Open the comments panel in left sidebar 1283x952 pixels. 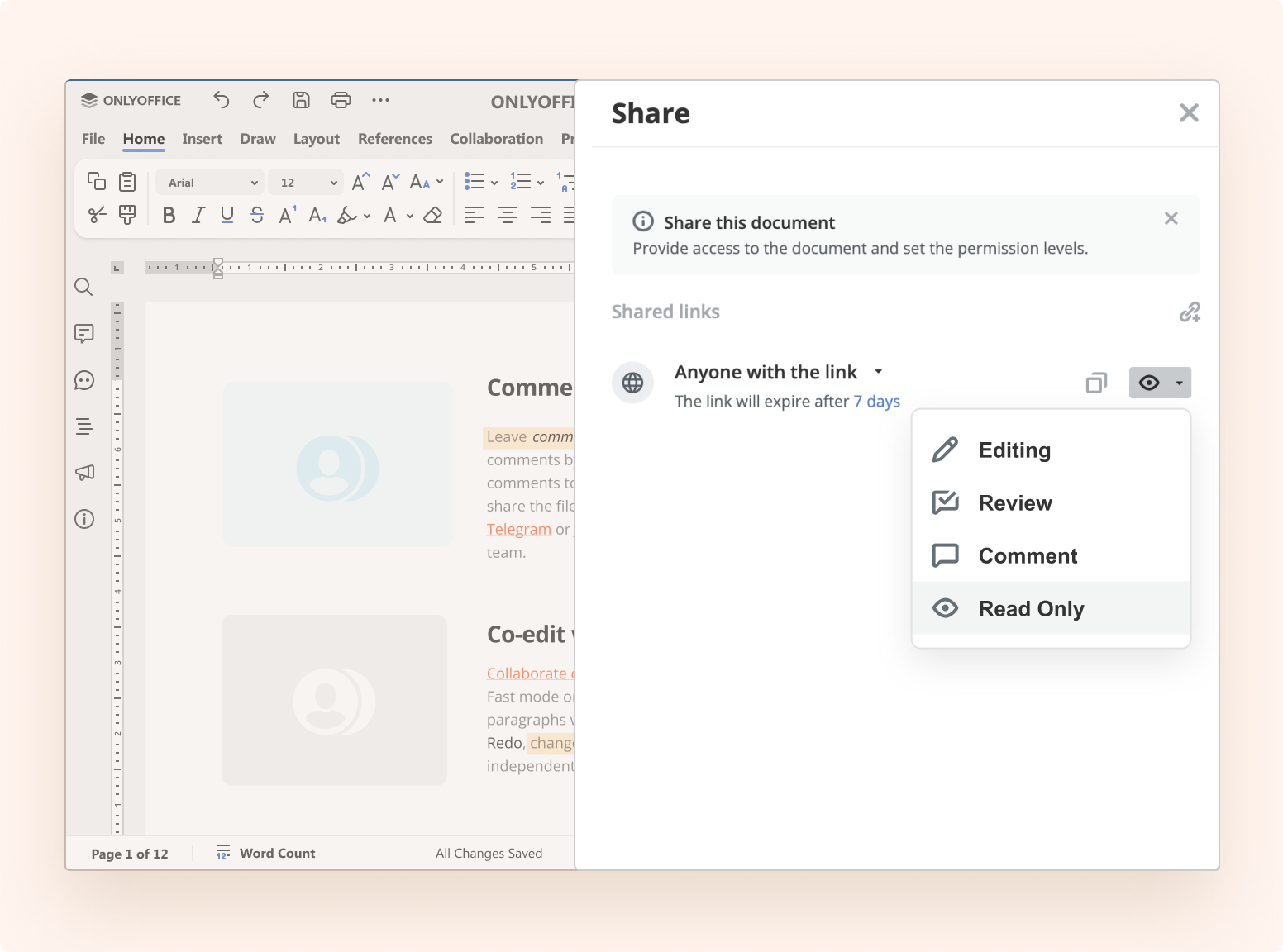(83, 333)
